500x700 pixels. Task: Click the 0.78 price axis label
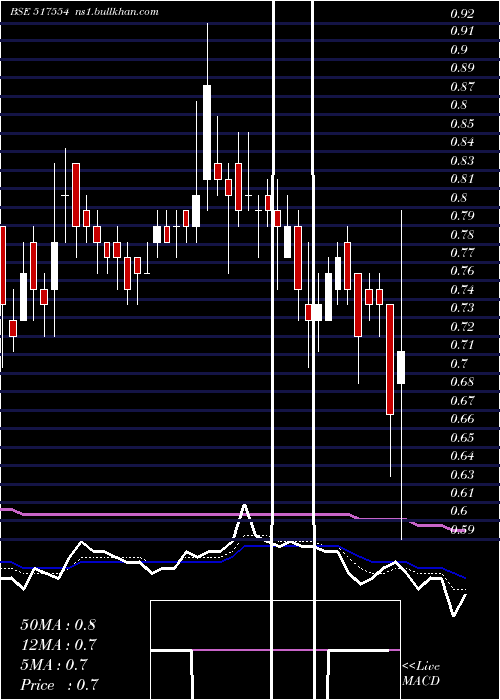[462, 234]
